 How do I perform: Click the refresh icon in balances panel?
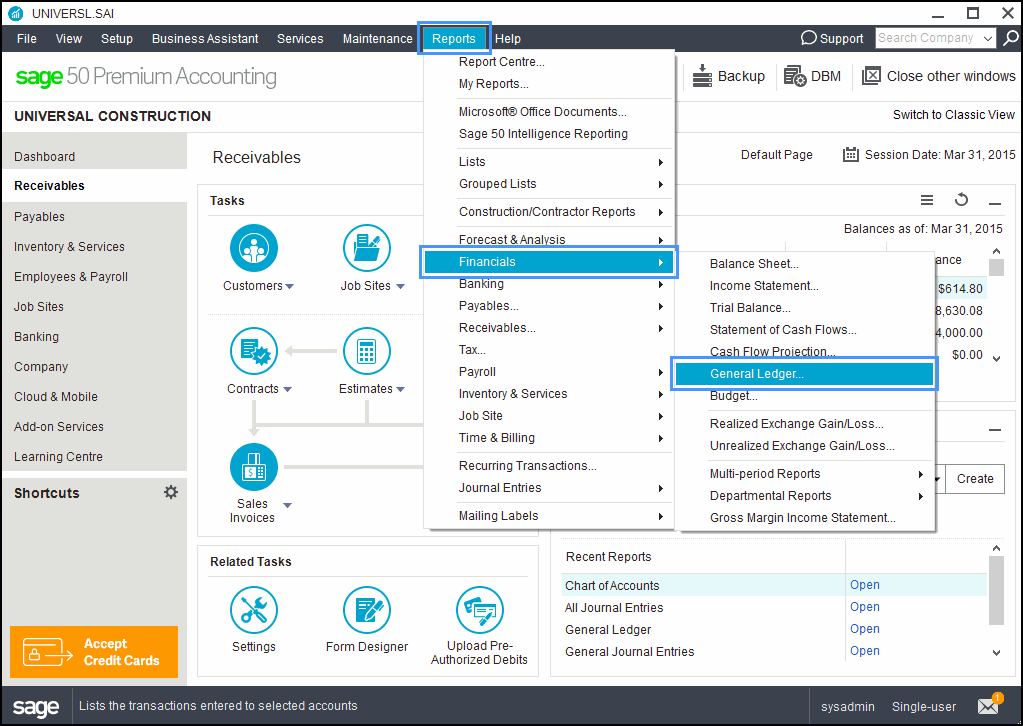click(x=961, y=200)
